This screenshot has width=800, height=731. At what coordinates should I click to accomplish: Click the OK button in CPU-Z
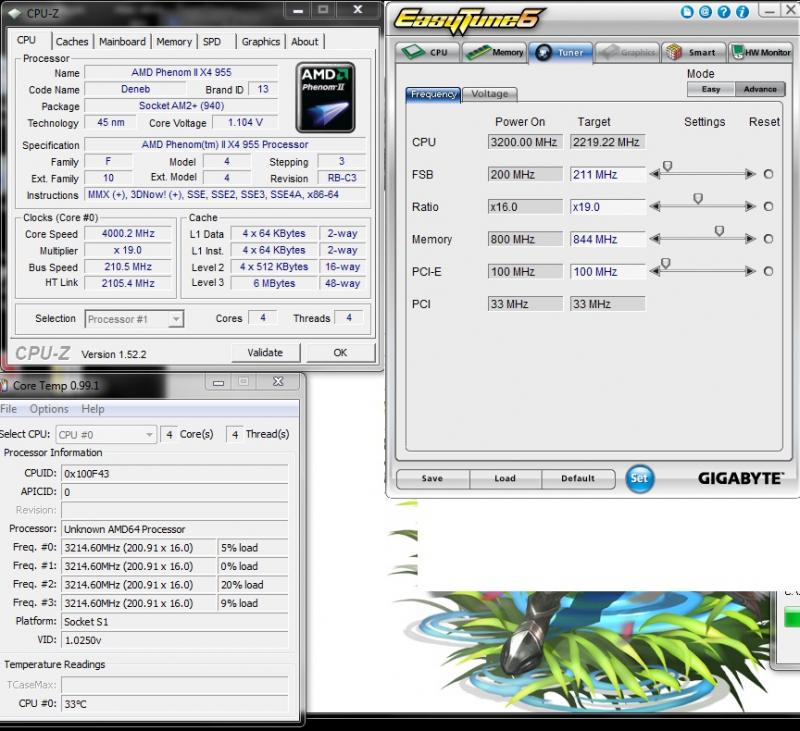point(340,352)
